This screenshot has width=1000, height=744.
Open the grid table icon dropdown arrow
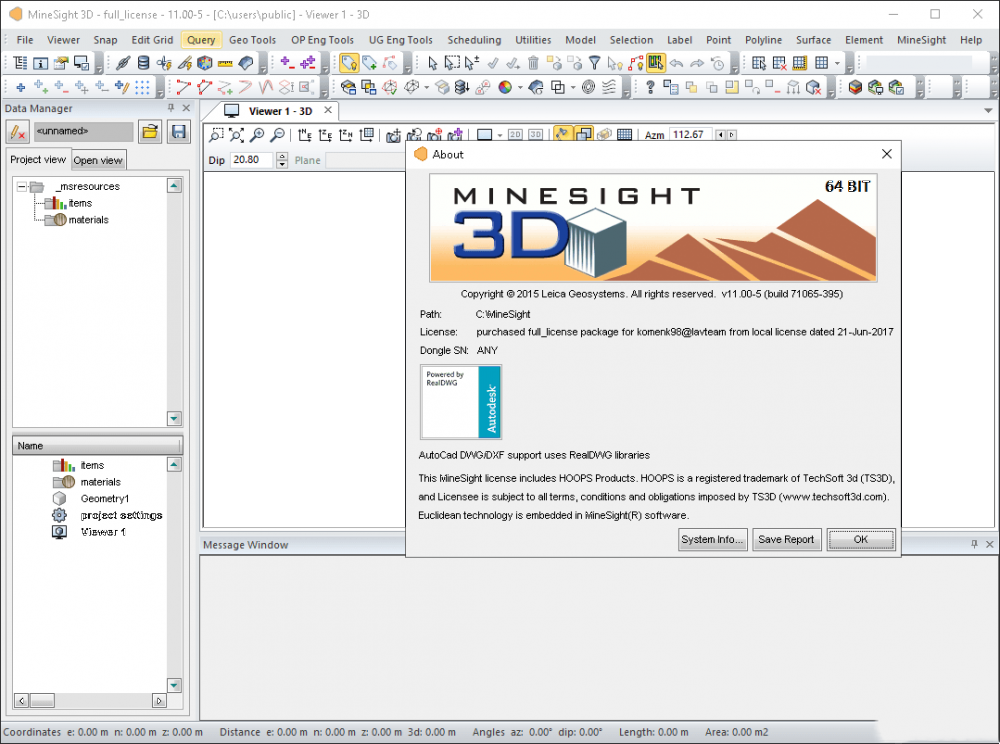click(837, 64)
